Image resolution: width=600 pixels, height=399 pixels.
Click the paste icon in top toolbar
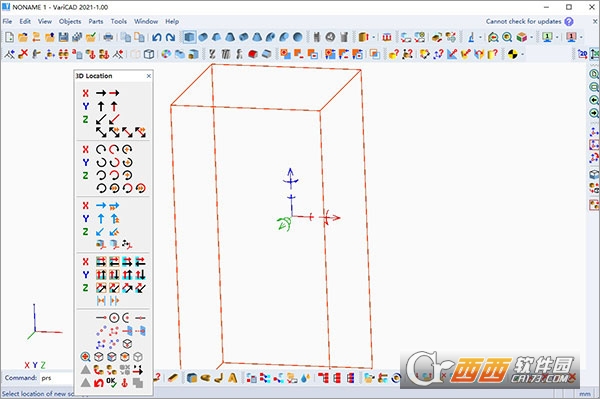tap(139, 37)
